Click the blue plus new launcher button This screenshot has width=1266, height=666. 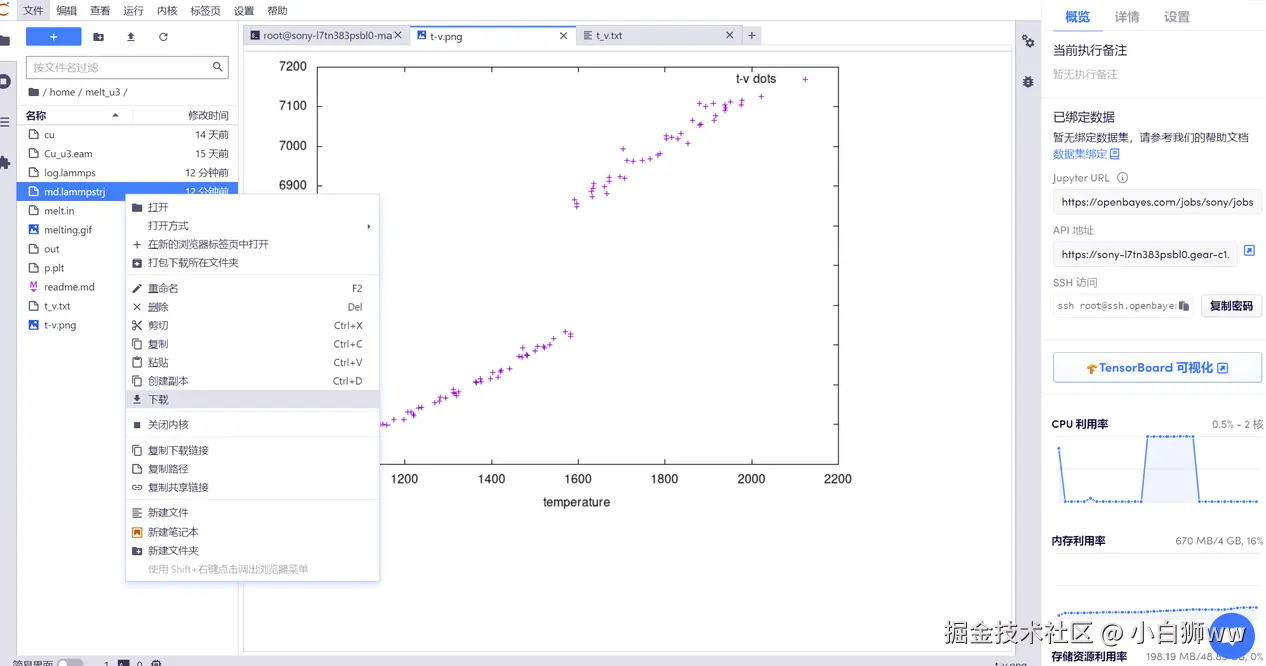53,37
